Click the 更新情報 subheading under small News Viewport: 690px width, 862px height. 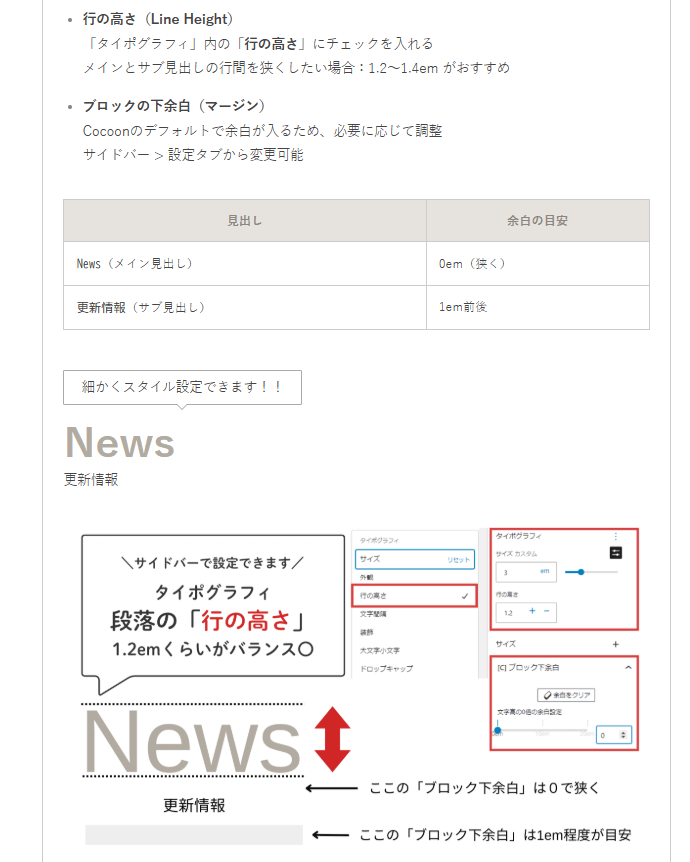[x=91, y=479]
